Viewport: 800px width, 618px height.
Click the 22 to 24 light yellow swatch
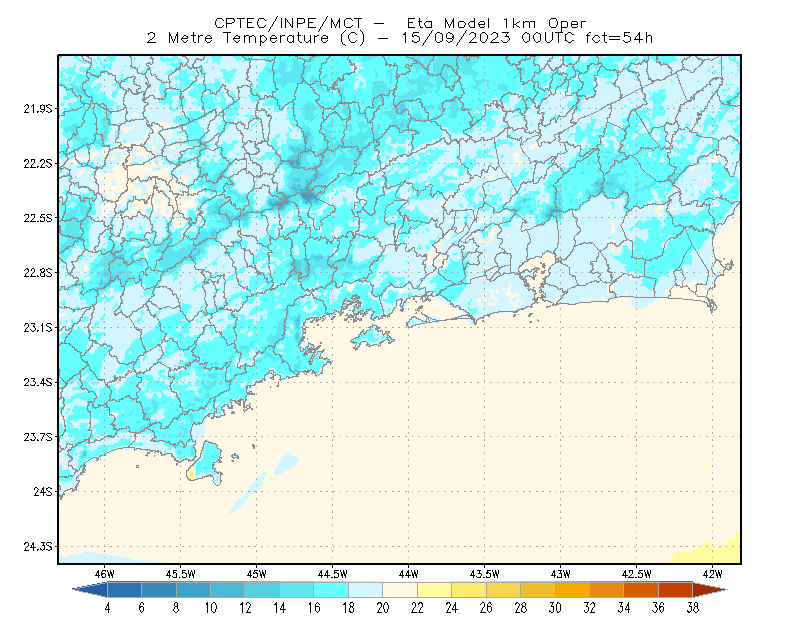click(x=435, y=590)
